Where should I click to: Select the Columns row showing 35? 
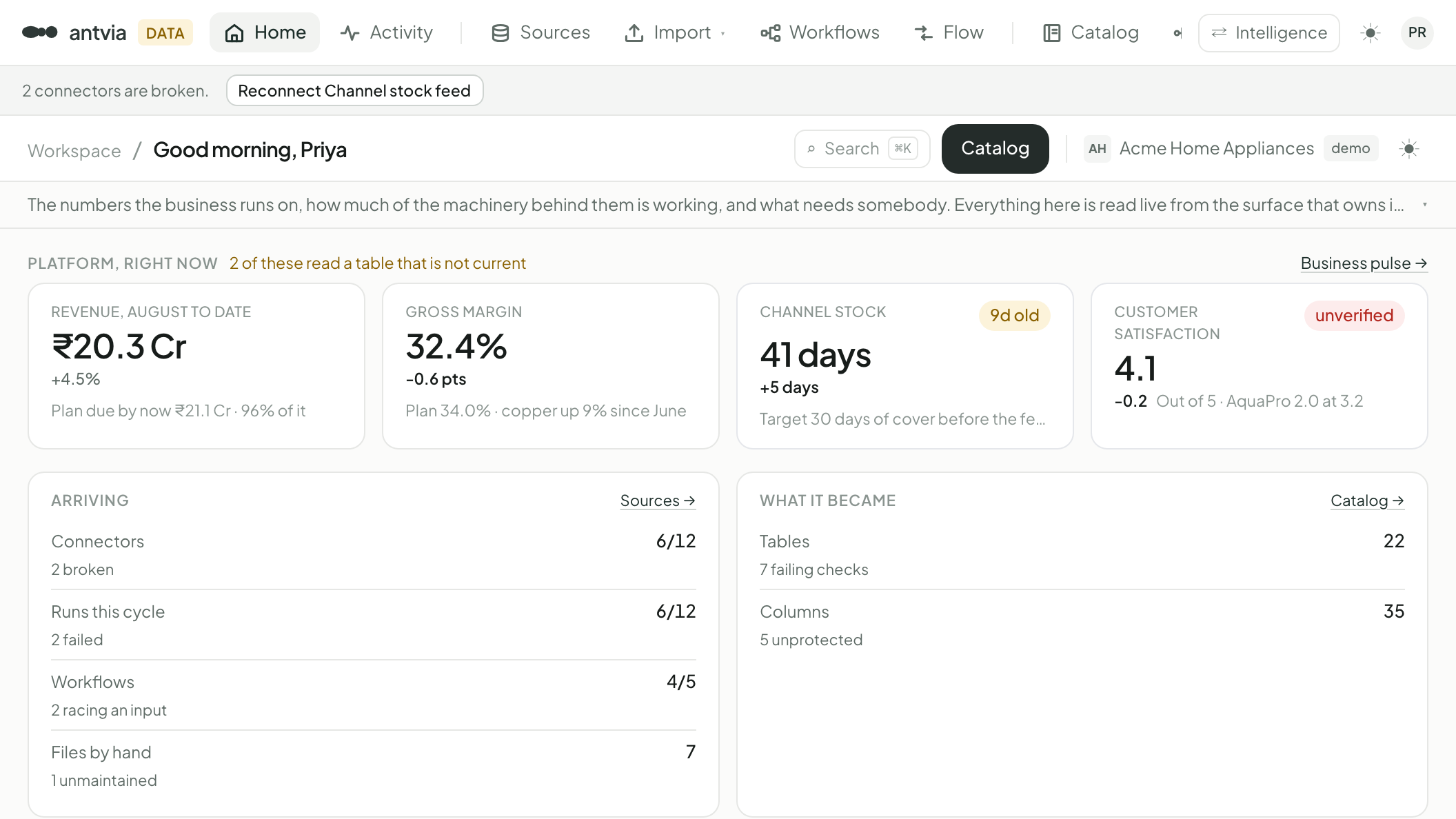[1082, 625]
